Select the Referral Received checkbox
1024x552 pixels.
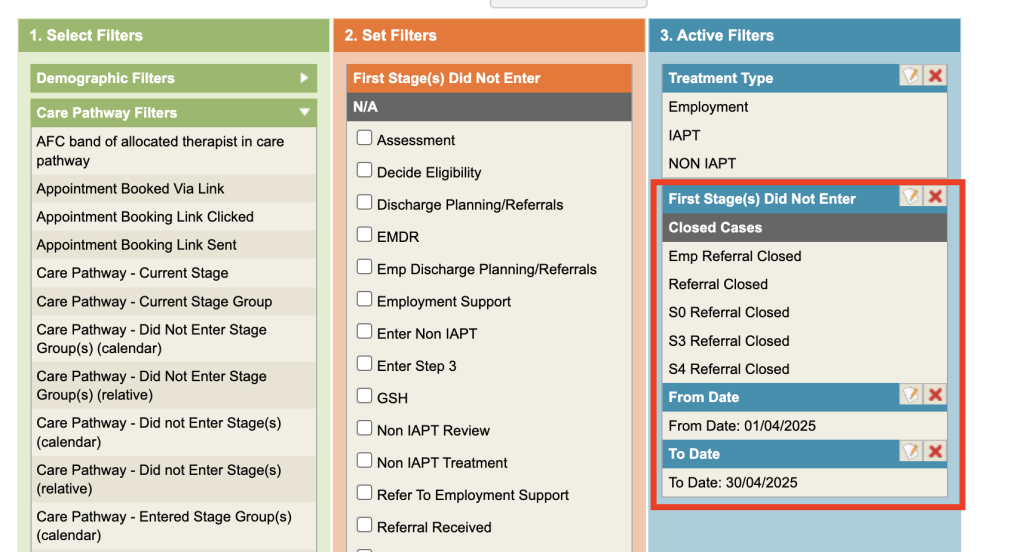click(365, 526)
